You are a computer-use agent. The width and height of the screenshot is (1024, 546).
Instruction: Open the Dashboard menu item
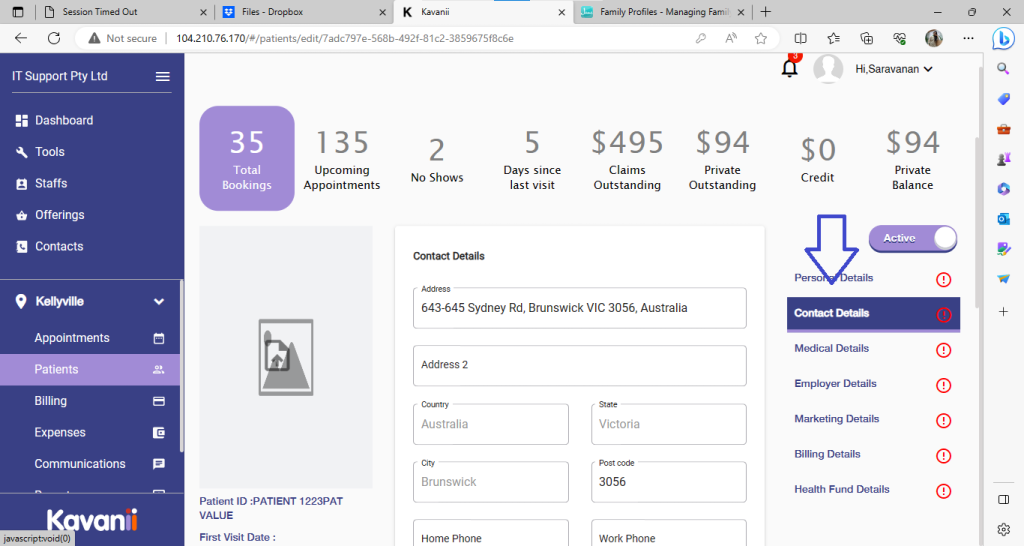pyautogui.click(x=64, y=121)
